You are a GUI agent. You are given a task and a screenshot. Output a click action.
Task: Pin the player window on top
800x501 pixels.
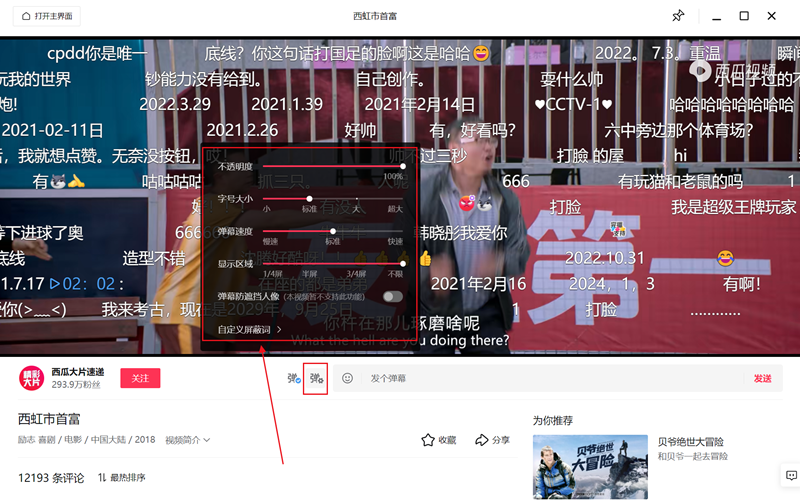coord(678,16)
